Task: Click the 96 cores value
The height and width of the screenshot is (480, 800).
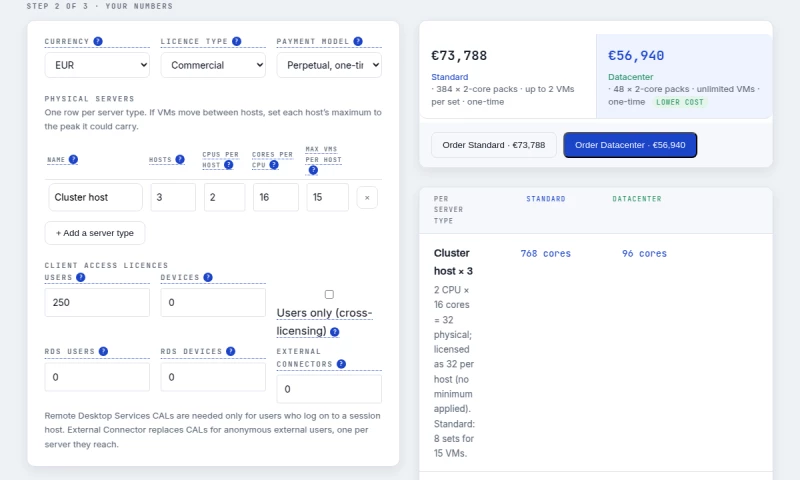Action: [x=644, y=254]
